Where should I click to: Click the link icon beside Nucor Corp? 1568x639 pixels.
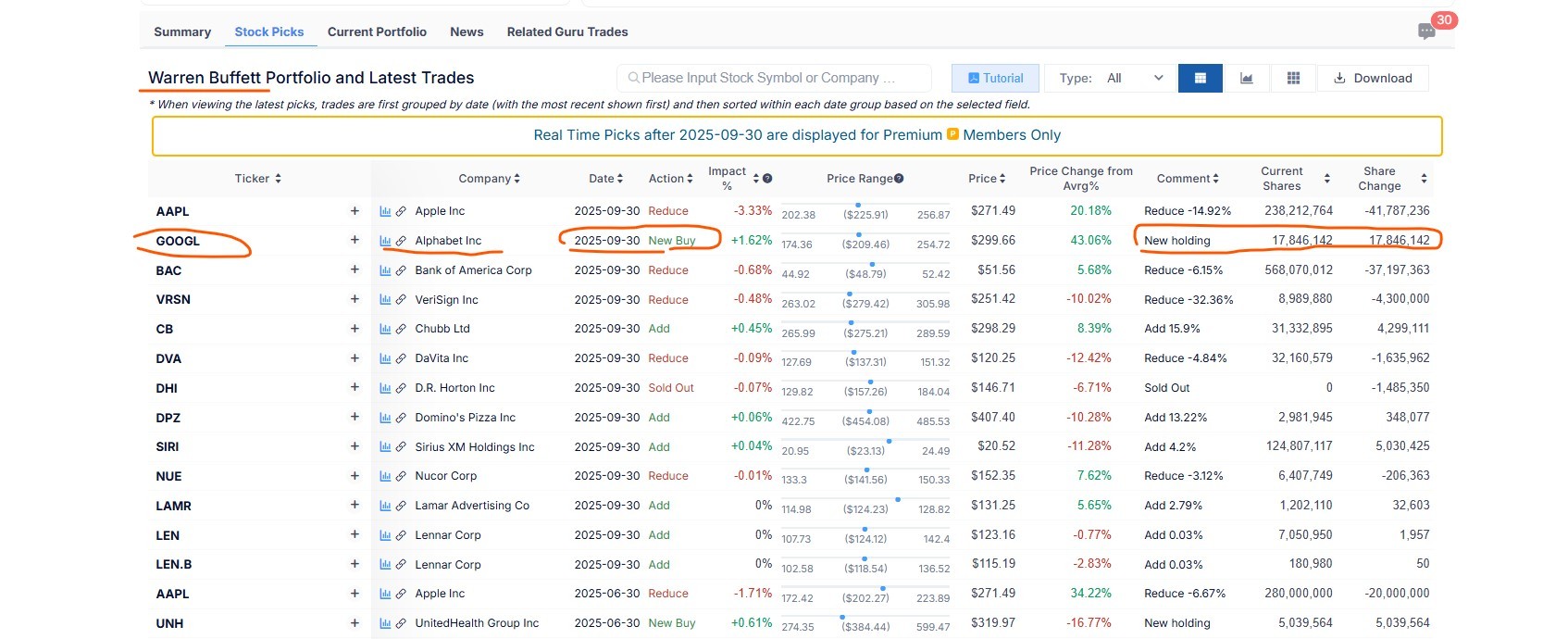point(401,476)
